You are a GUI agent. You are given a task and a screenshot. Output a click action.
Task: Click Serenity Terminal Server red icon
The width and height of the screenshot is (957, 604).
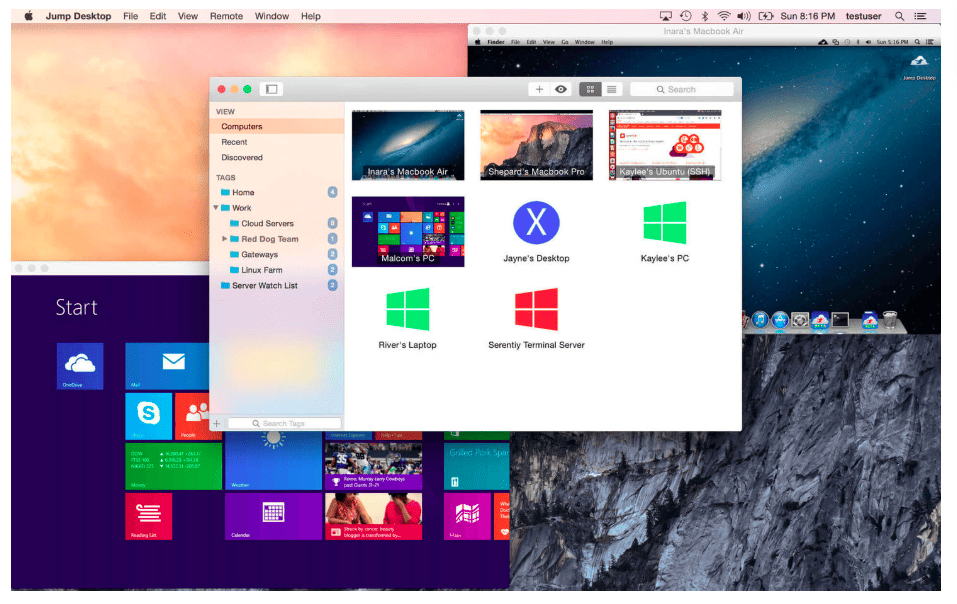pos(536,309)
